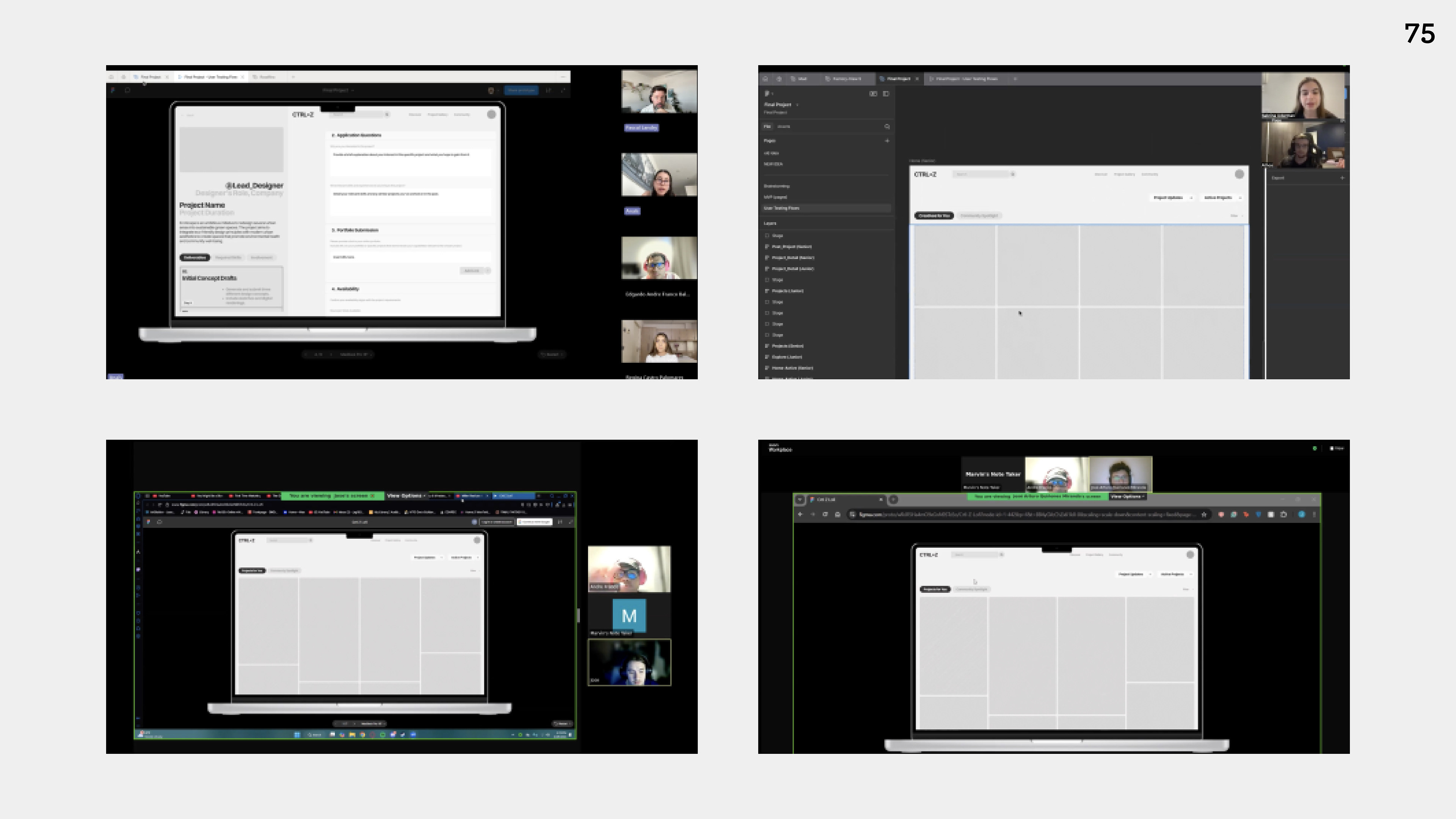Open the Chrome extensions puzzle icon
The height and width of the screenshot is (819, 1456).
[x=1283, y=515]
